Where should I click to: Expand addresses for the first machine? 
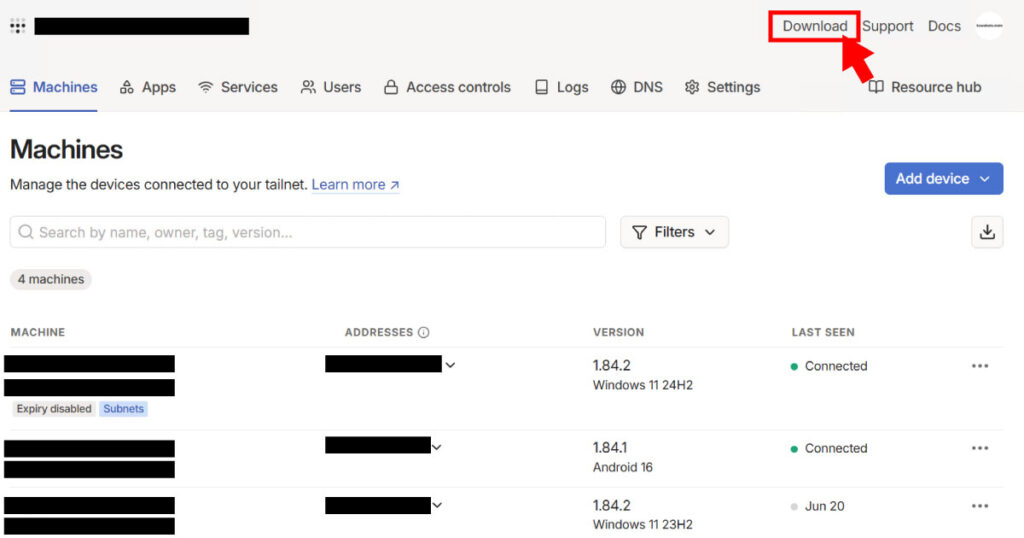coord(450,365)
